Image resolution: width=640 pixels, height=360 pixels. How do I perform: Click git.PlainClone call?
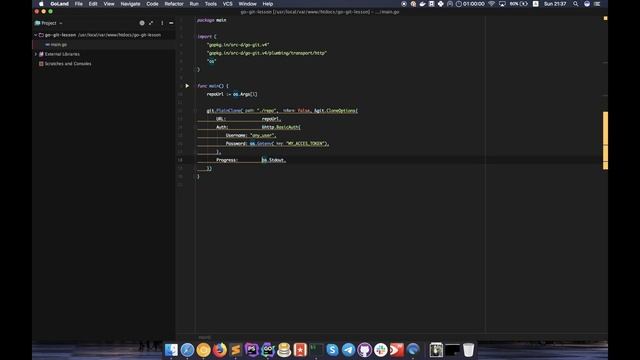(224, 111)
